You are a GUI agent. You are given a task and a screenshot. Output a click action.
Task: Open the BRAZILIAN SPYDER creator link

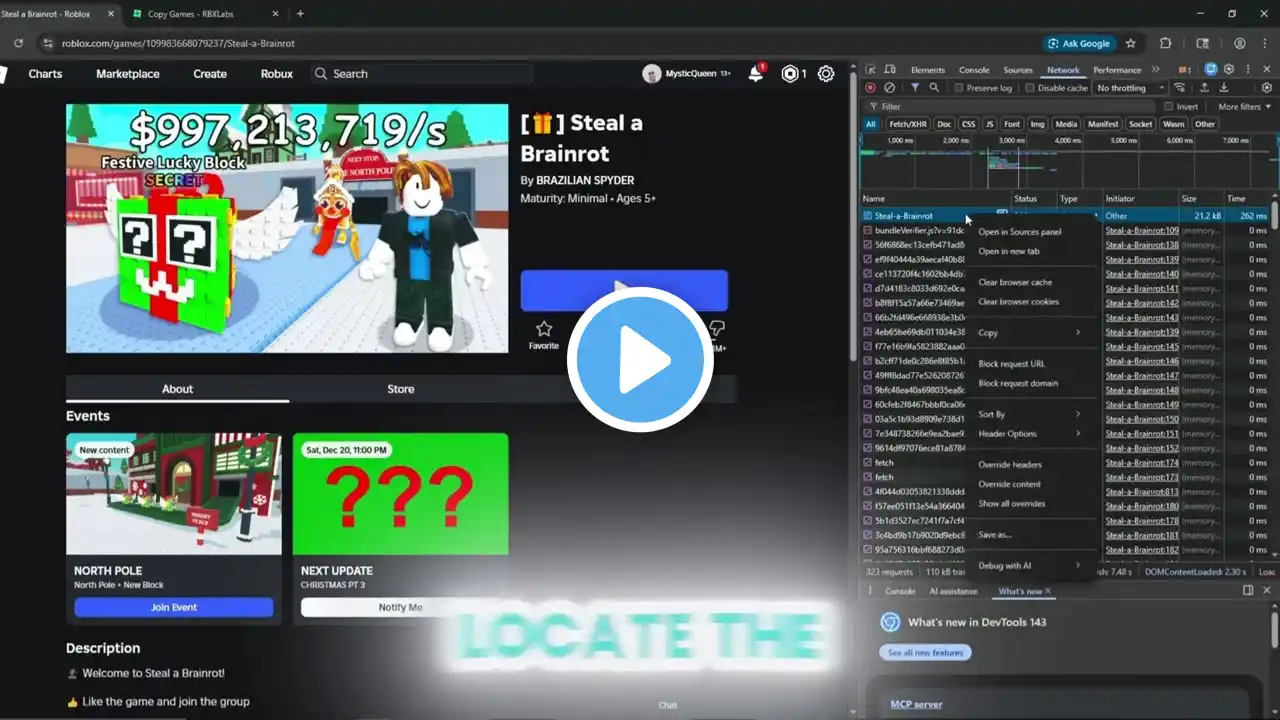click(585, 181)
